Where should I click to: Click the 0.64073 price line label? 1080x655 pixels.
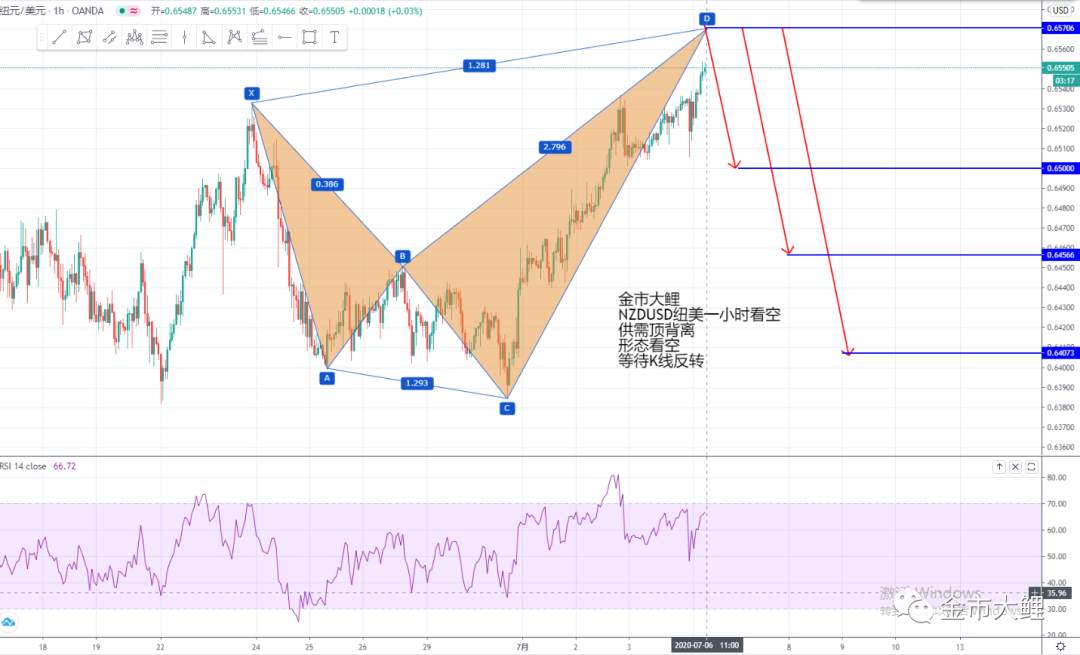point(1060,353)
